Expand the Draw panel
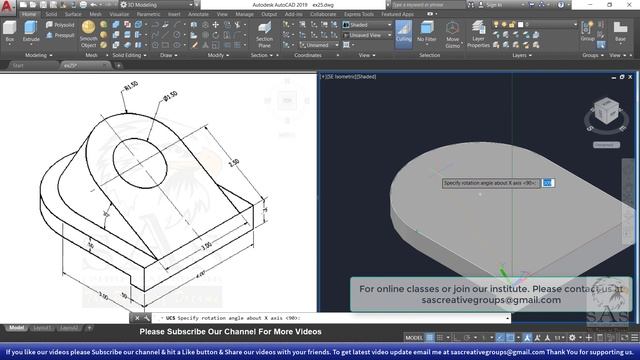Screen dimensions: 640x360 click(x=169, y=55)
